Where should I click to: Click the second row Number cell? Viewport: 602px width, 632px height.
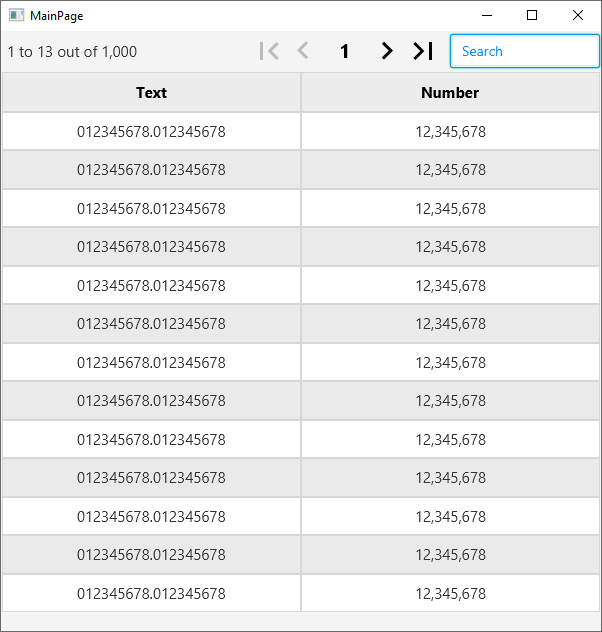point(450,170)
